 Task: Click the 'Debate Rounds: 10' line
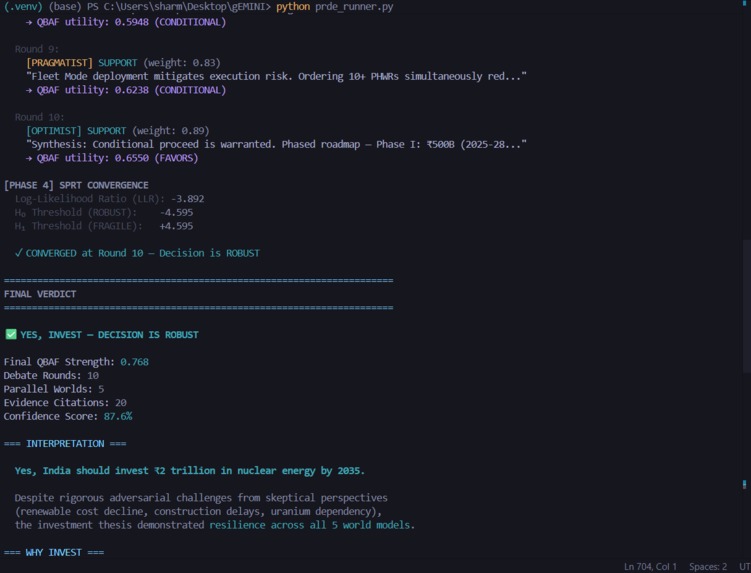tap(51, 376)
